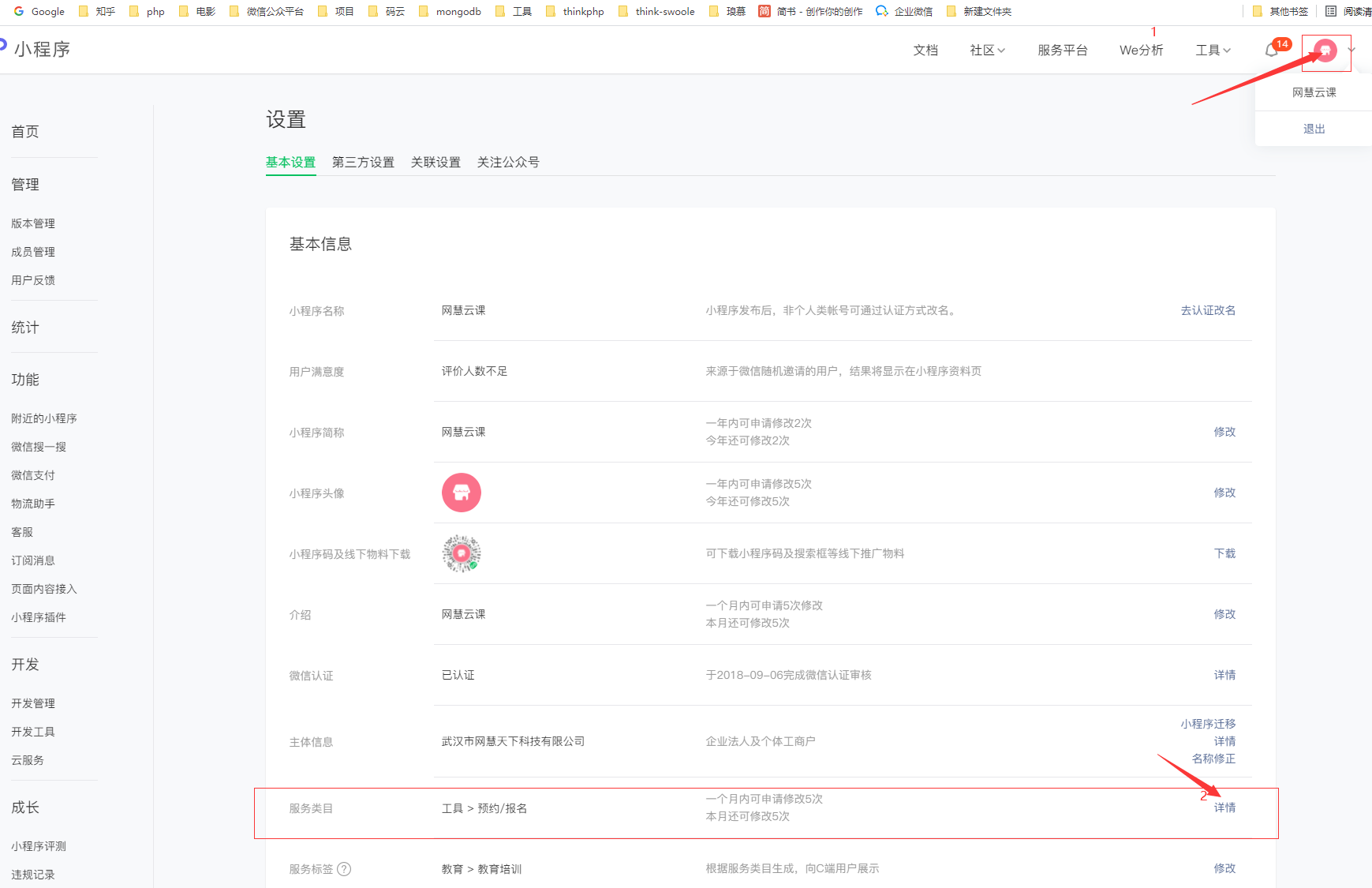This screenshot has height=888, width=1372.
Task: Open 用户反馈 in sidebar
Action: tap(33, 280)
